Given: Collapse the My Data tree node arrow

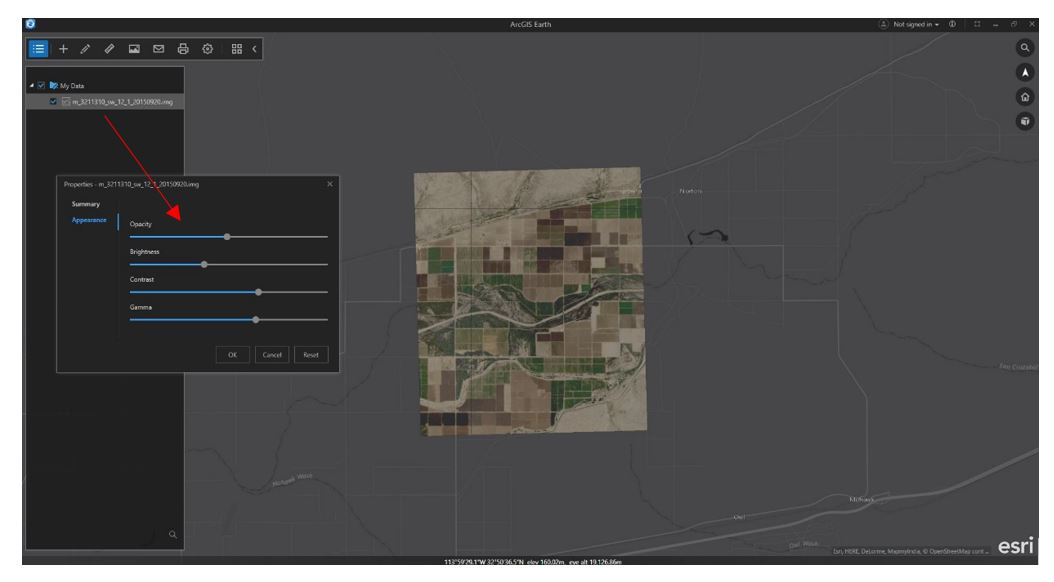Looking at the screenshot, I should click(x=32, y=86).
